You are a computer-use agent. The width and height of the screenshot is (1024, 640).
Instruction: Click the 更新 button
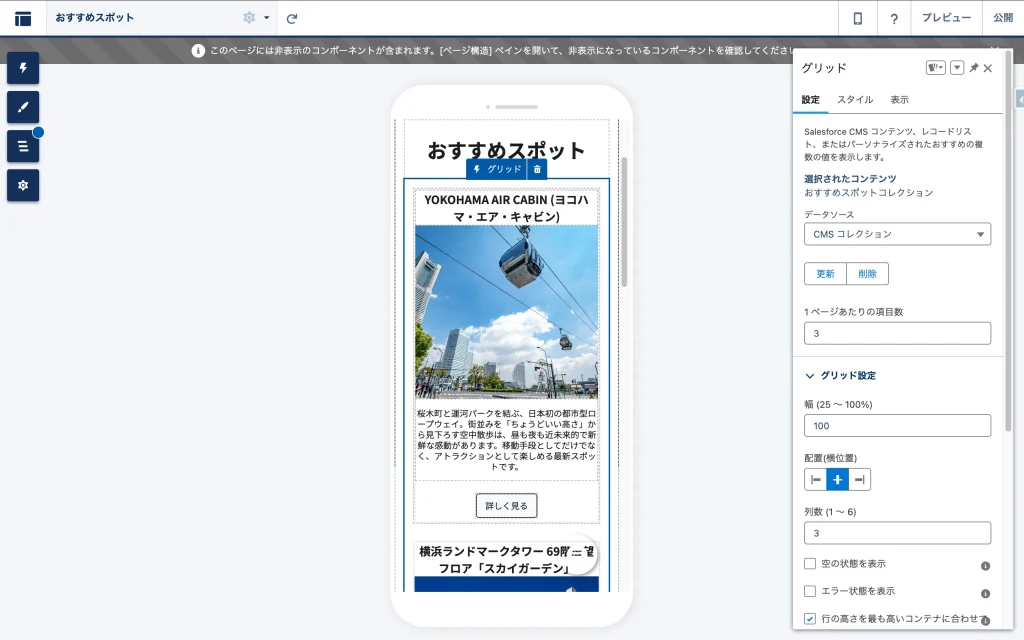click(825, 274)
